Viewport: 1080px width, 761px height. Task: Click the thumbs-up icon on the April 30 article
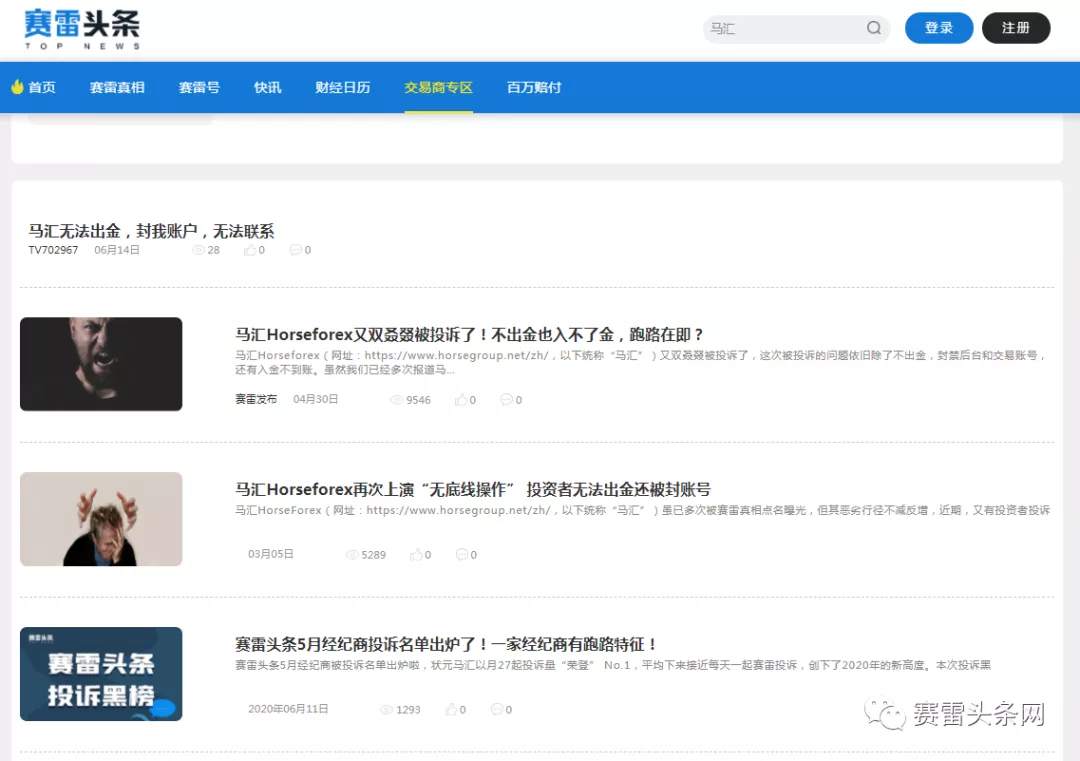pos(459,399)
